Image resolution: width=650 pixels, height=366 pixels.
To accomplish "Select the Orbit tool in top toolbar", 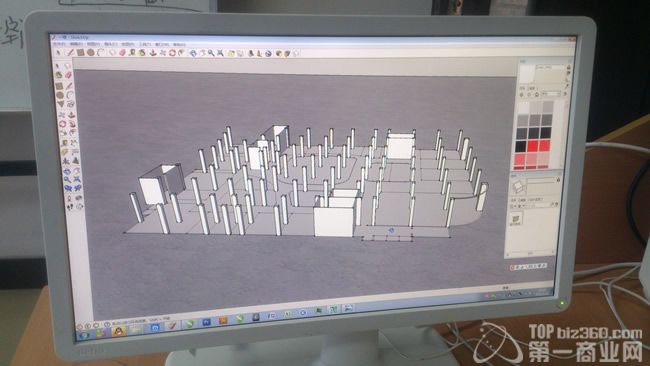I will 193,53.
